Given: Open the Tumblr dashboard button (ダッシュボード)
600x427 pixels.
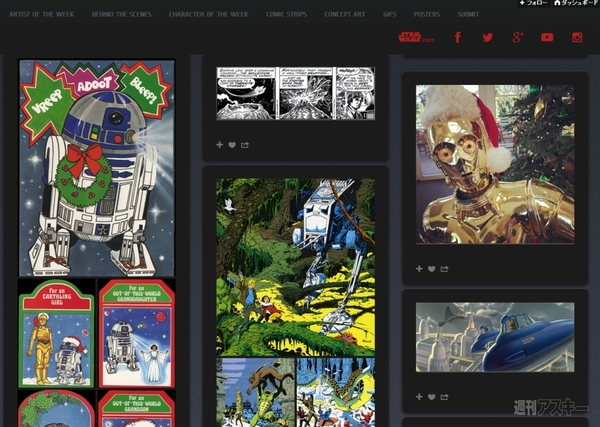Looking at the screenshot, I should (x=576, y=3).
